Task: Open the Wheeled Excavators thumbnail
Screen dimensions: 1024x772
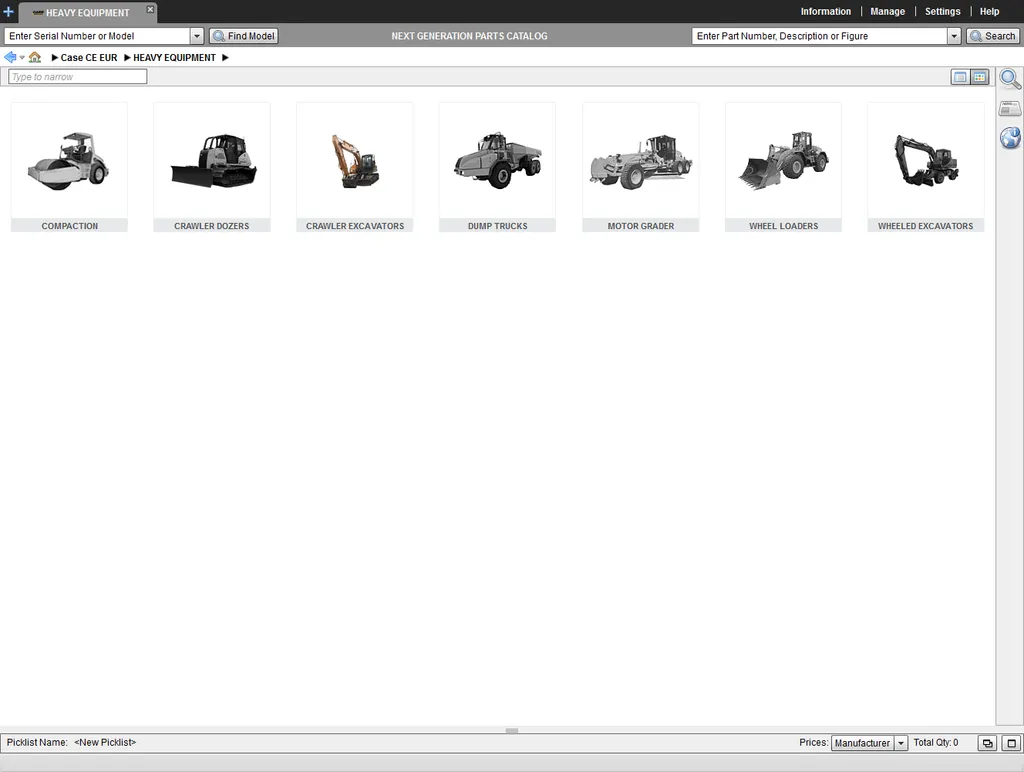Action: (926, 161)
